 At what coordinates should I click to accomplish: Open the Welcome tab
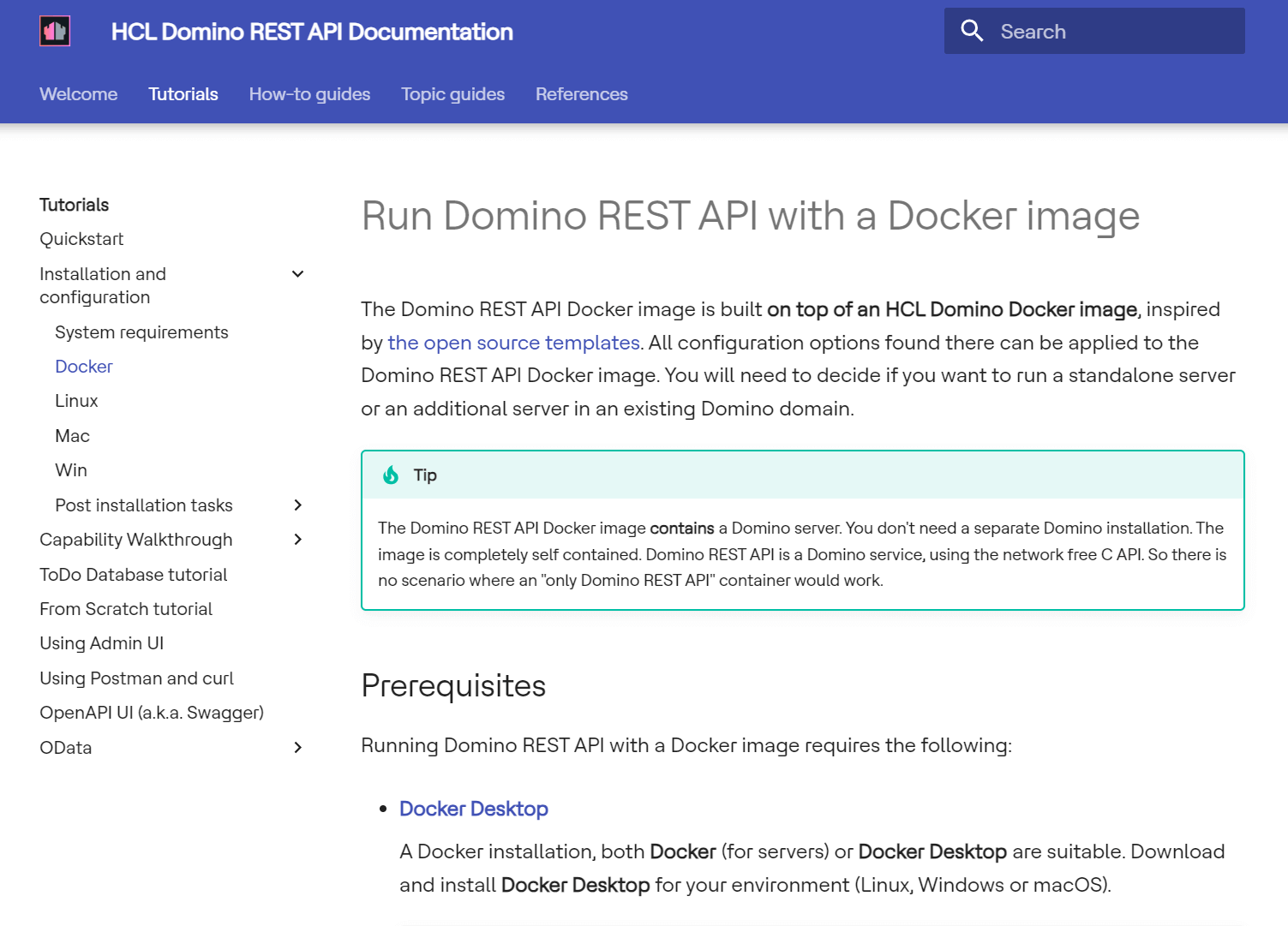[79, 94]
